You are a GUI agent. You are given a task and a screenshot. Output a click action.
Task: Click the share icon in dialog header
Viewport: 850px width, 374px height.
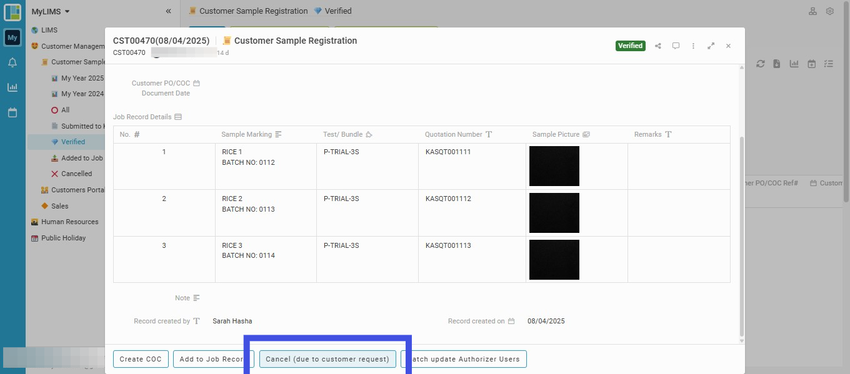click(658, 46)
